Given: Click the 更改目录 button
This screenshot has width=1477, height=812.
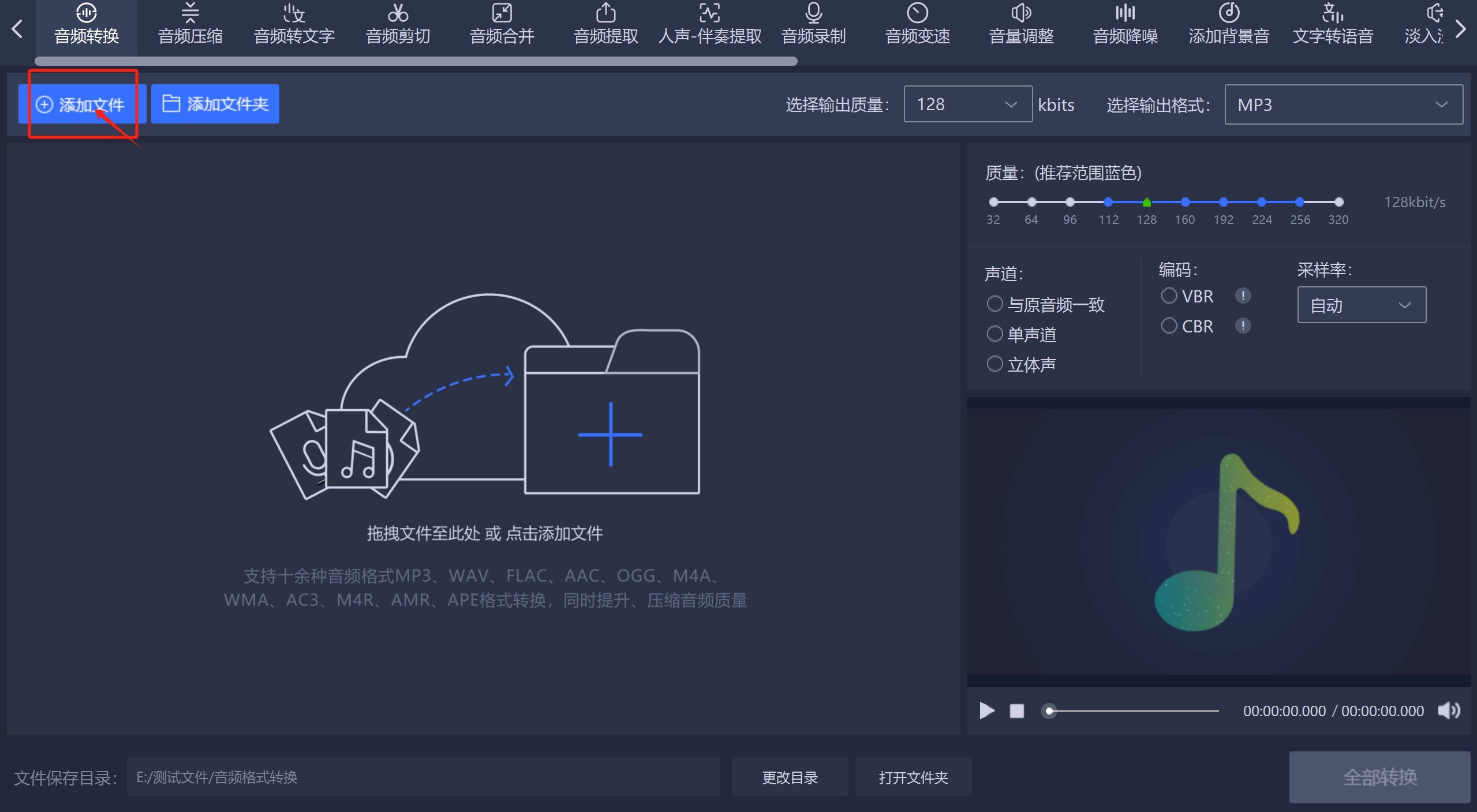Looking at the screenshot, I should coord(790,777).
